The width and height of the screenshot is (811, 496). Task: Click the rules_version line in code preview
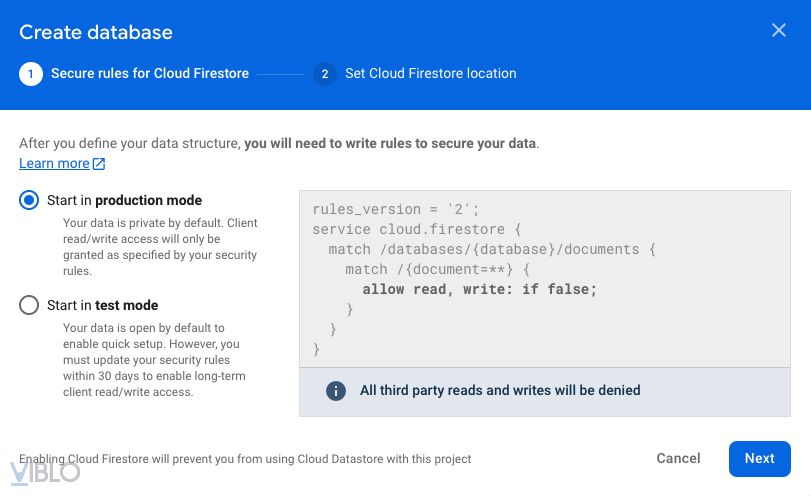[x=396, y=209]
